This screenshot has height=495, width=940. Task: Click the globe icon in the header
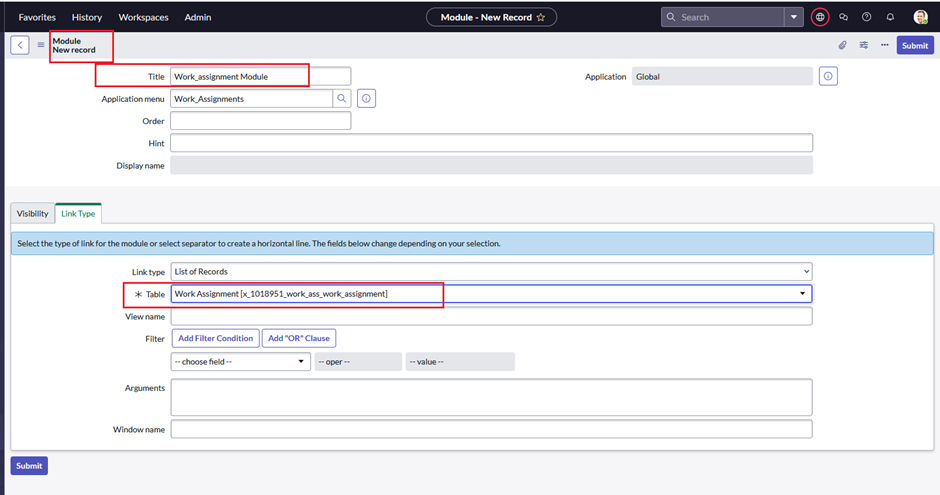coord(820,17)
